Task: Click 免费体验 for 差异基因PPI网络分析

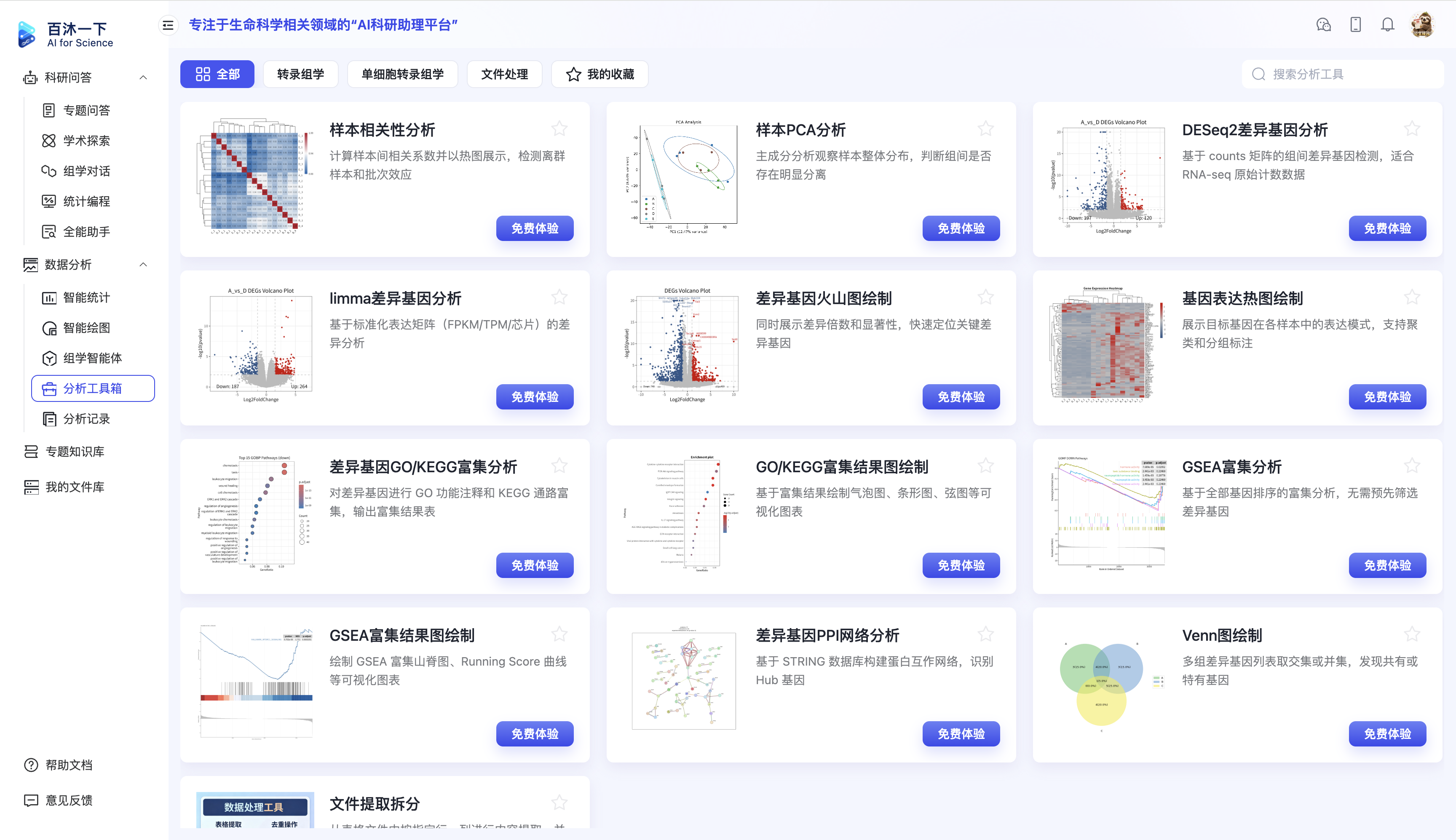Action: [961, 734]
